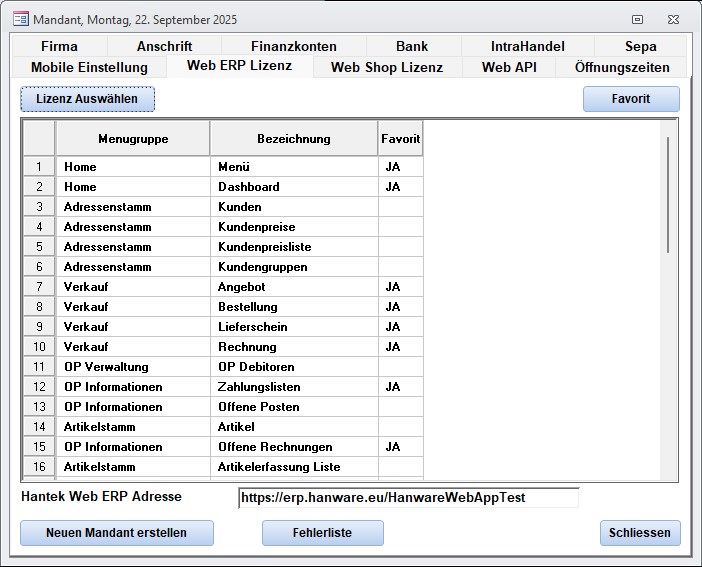Click the Access form icon in title bar
The image size is (702, 567).
(19, 18)
